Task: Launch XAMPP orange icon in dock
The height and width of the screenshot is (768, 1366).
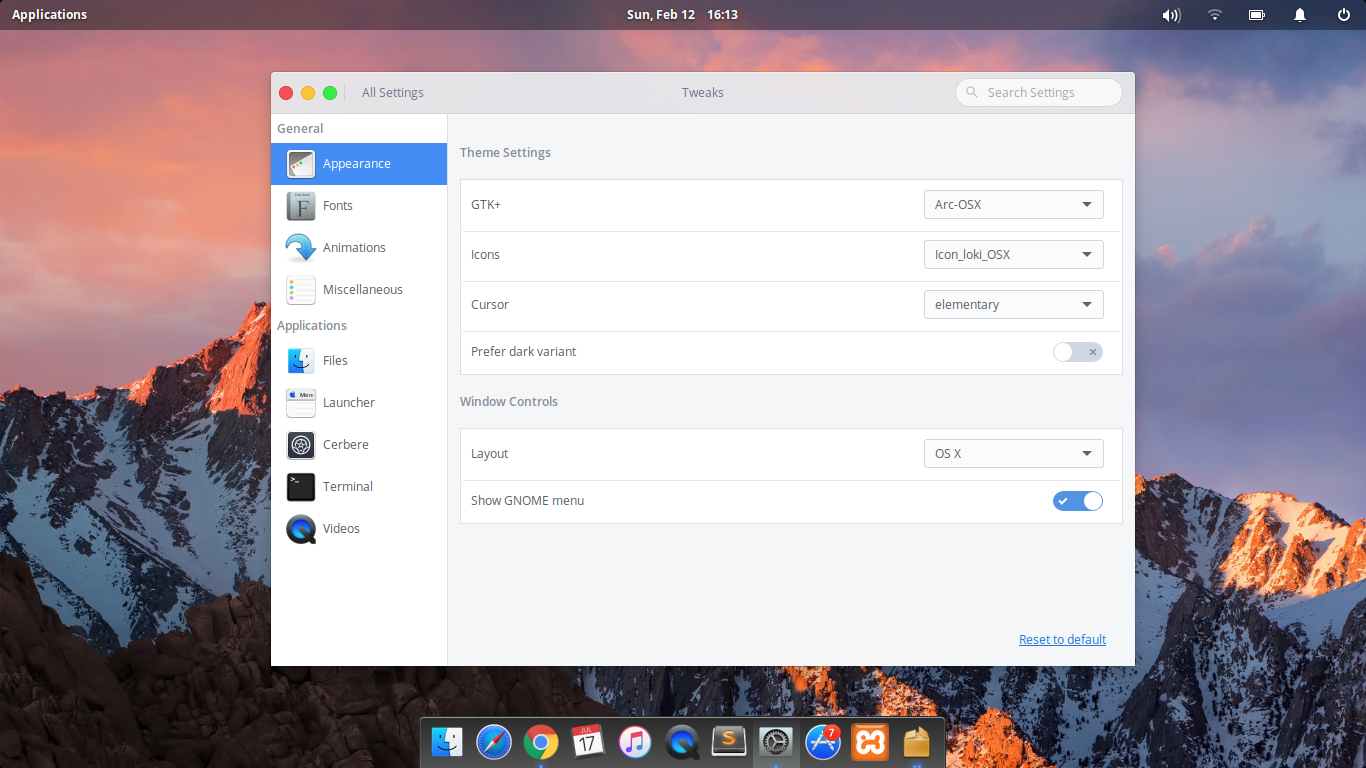Action: tap(870, 742)
